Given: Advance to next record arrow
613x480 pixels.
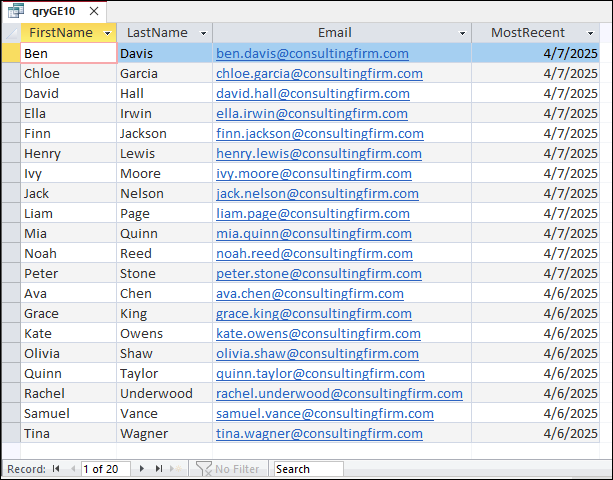Looking at the screenshot, I should 142,468.
